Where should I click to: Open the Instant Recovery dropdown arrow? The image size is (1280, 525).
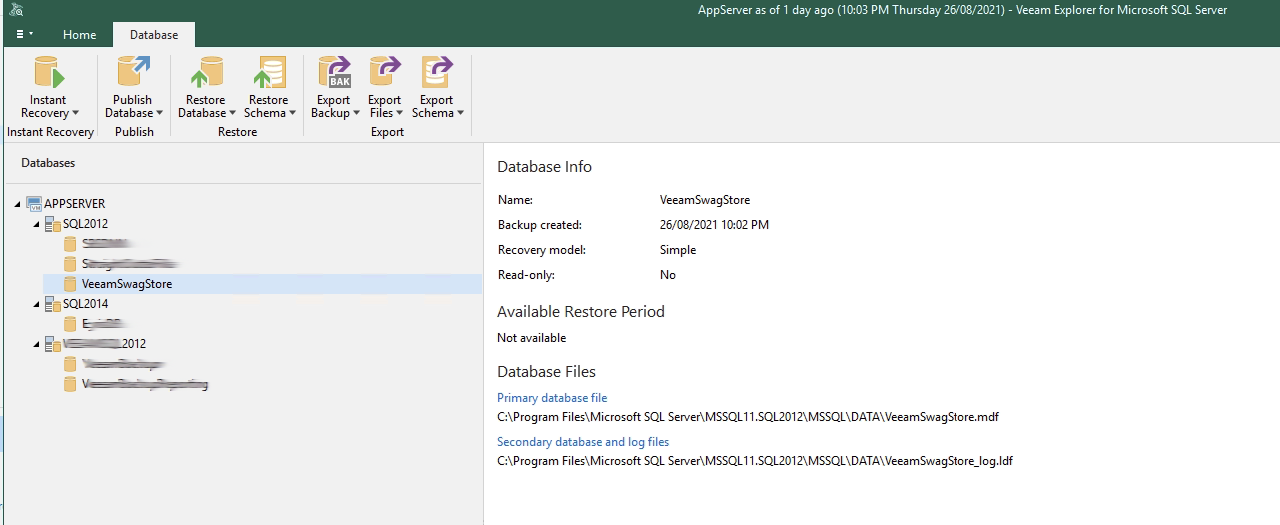pyautogui.click(x=75, y=114)
